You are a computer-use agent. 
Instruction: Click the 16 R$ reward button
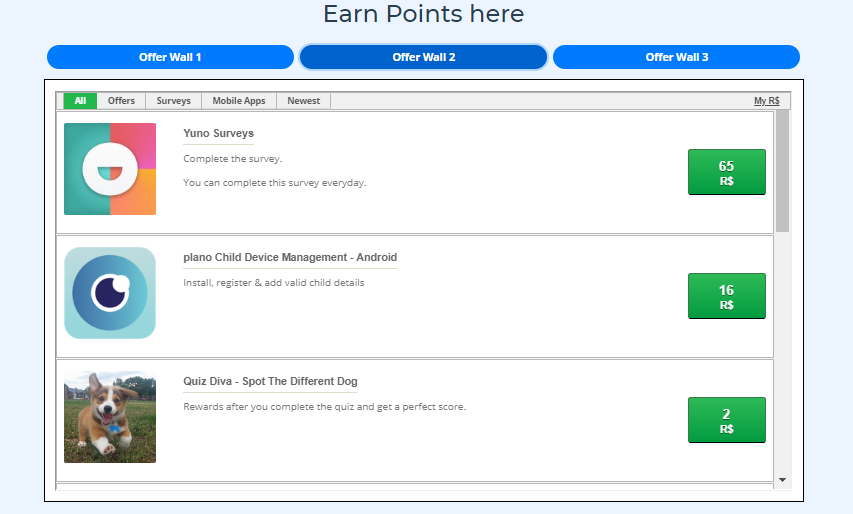click(727, 296)
